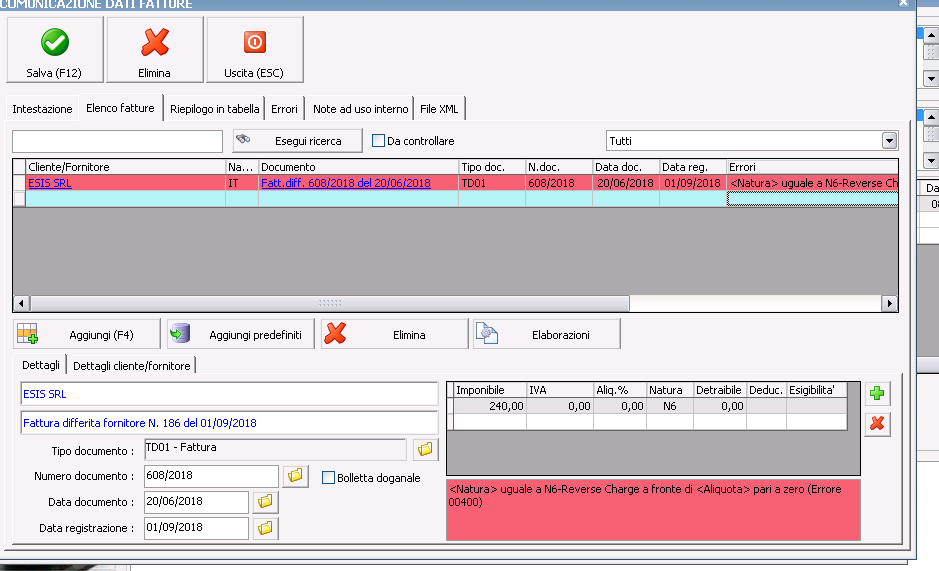The height and width of the screenshot is (571, 939).
Task: Open the Riepilogo in tabella tab
Action: point(214,109)
